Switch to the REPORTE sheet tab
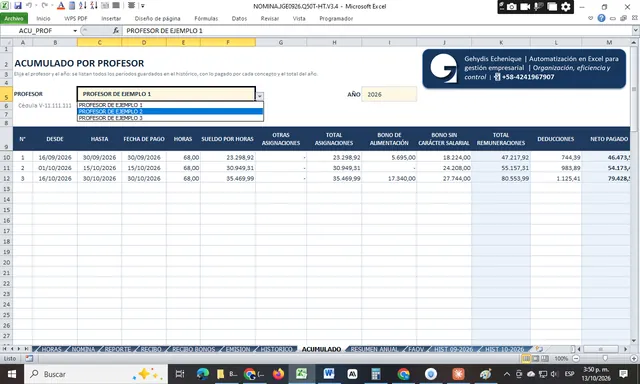This screenshot has width=640, height=384. pyautogui.click(x=118, y=349)
